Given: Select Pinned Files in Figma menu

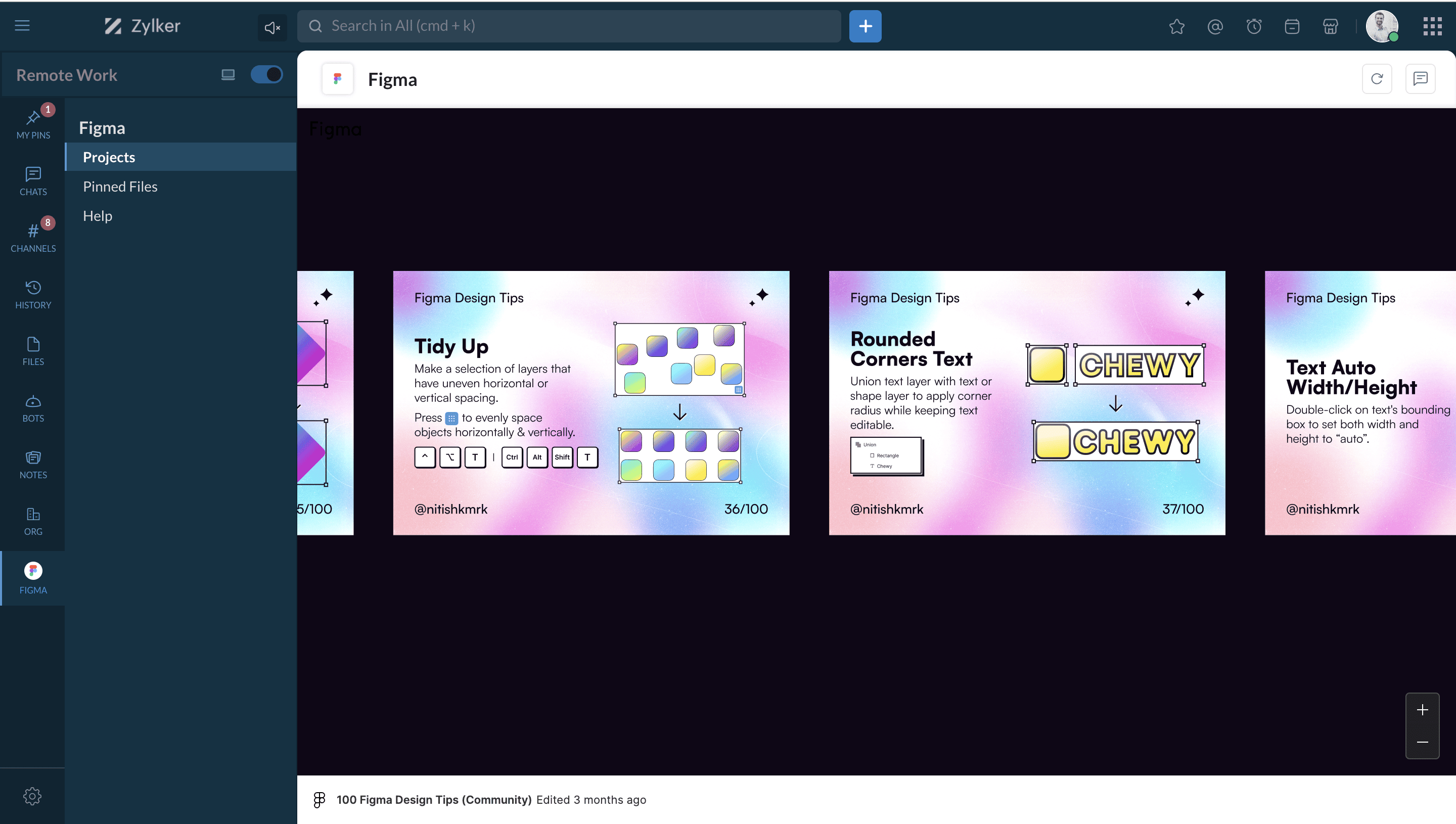Looking at the screenshot, I should [120, 186].
